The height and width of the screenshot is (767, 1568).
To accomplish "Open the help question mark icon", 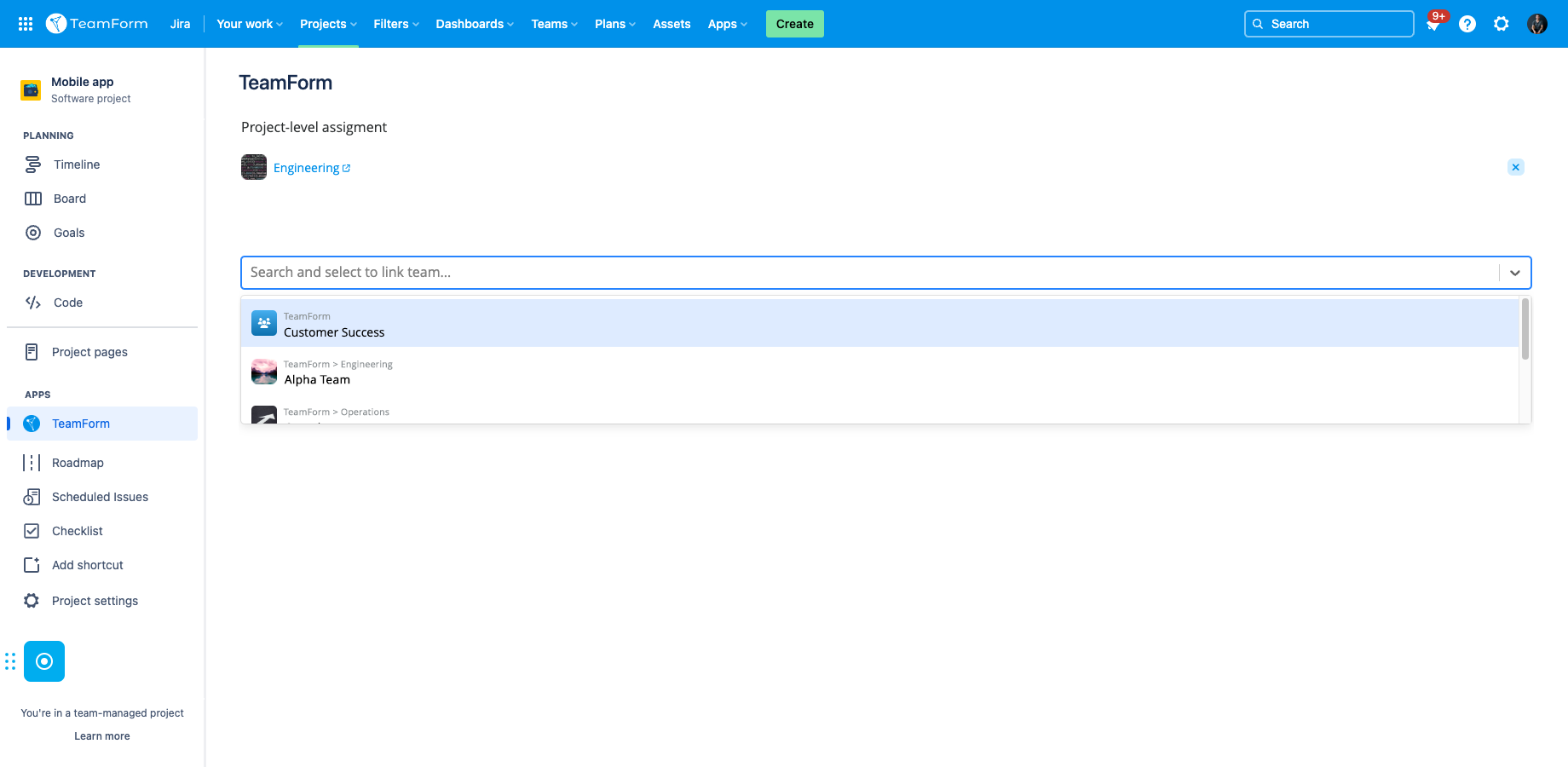I will tap(1467, 24).
